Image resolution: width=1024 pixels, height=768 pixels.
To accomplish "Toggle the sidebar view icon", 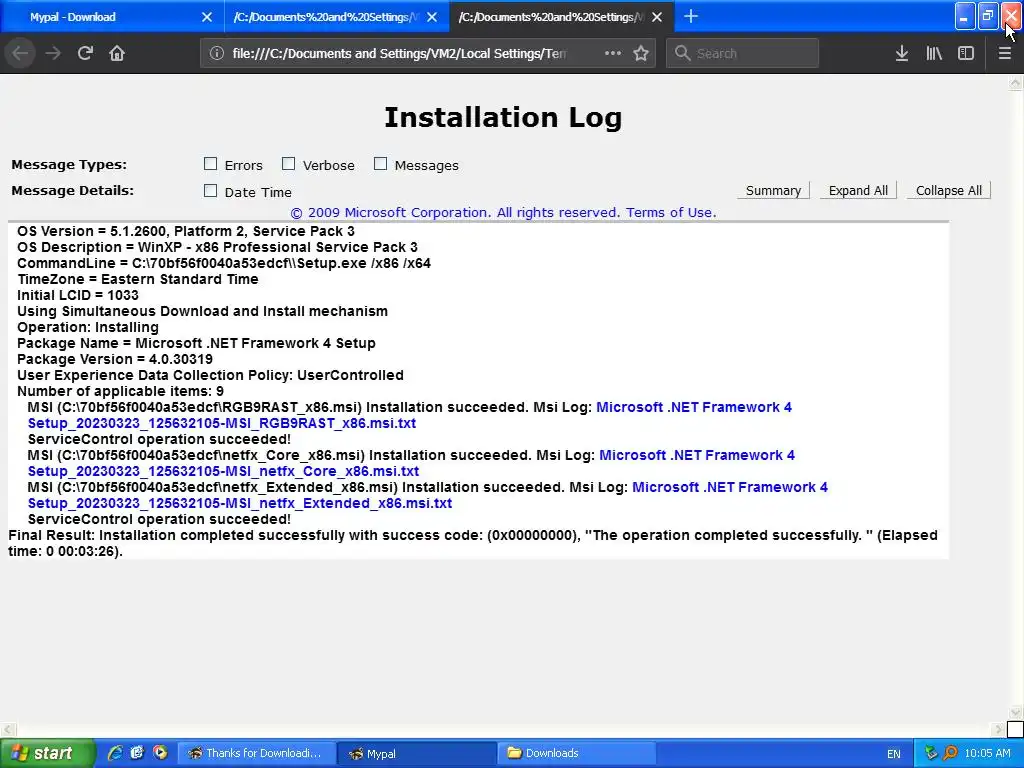I will (x=966, y=53).
